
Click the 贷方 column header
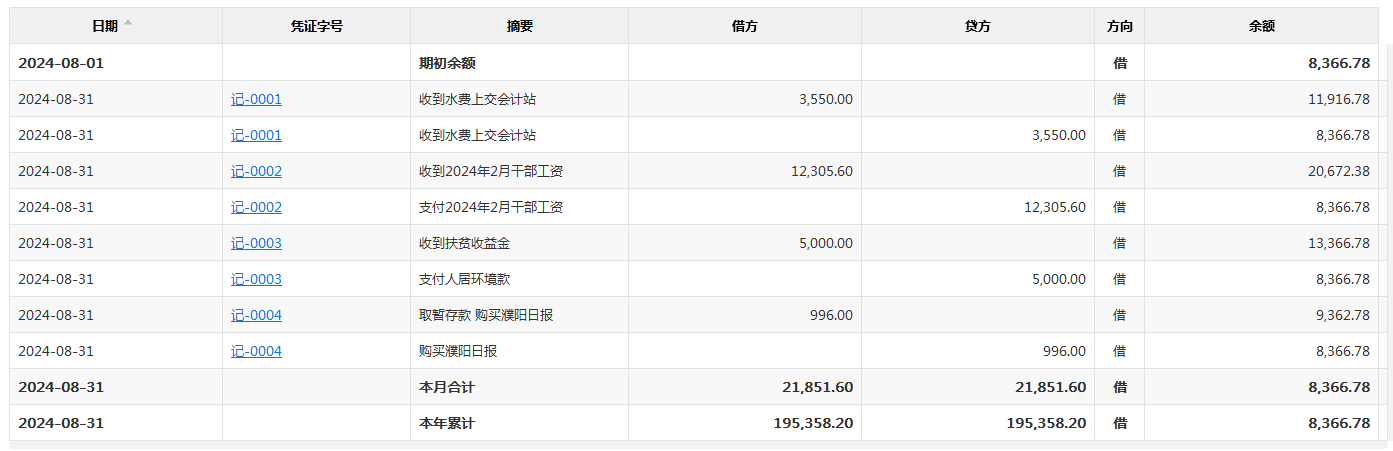pos(978,26)
